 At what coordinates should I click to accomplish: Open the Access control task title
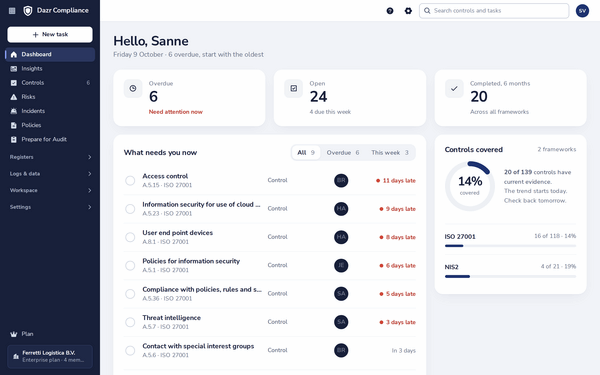click(x=165, y=176)
